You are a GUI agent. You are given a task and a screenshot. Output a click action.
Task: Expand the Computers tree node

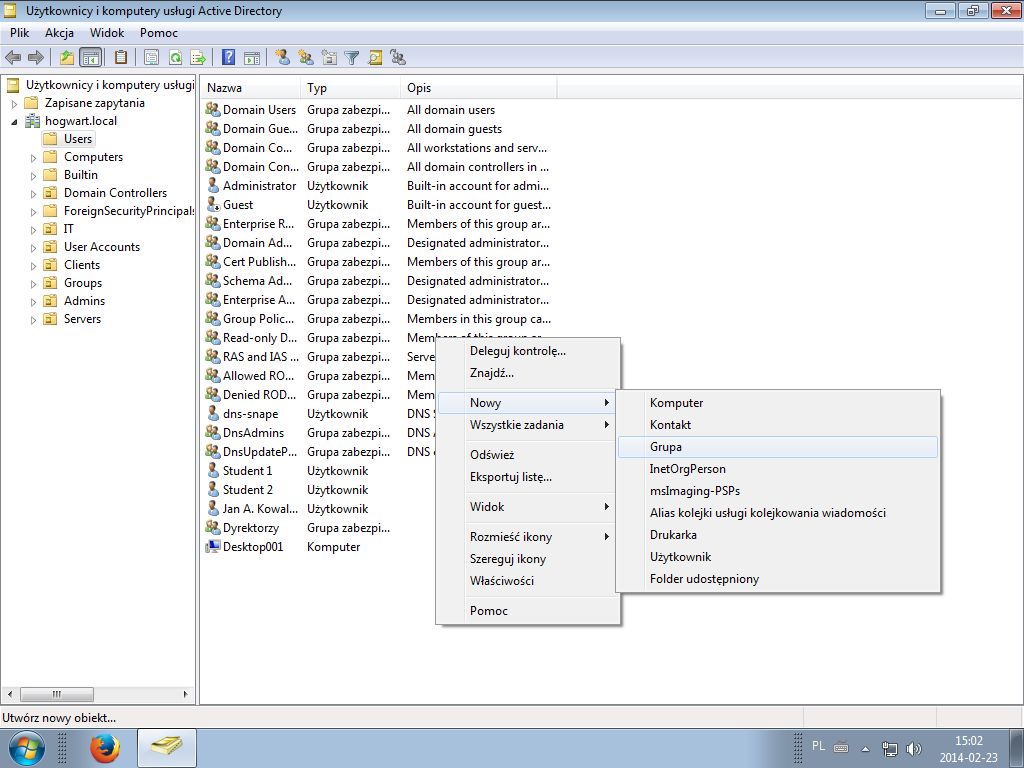[x=33, y=157]
